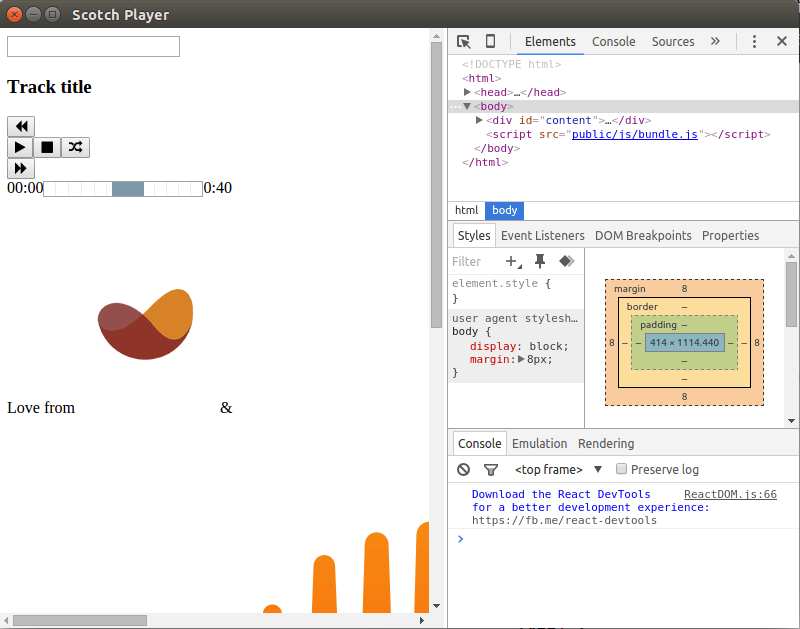
Task: Open DevTools three-dot options menu
Action: click(x=754, y=41)
